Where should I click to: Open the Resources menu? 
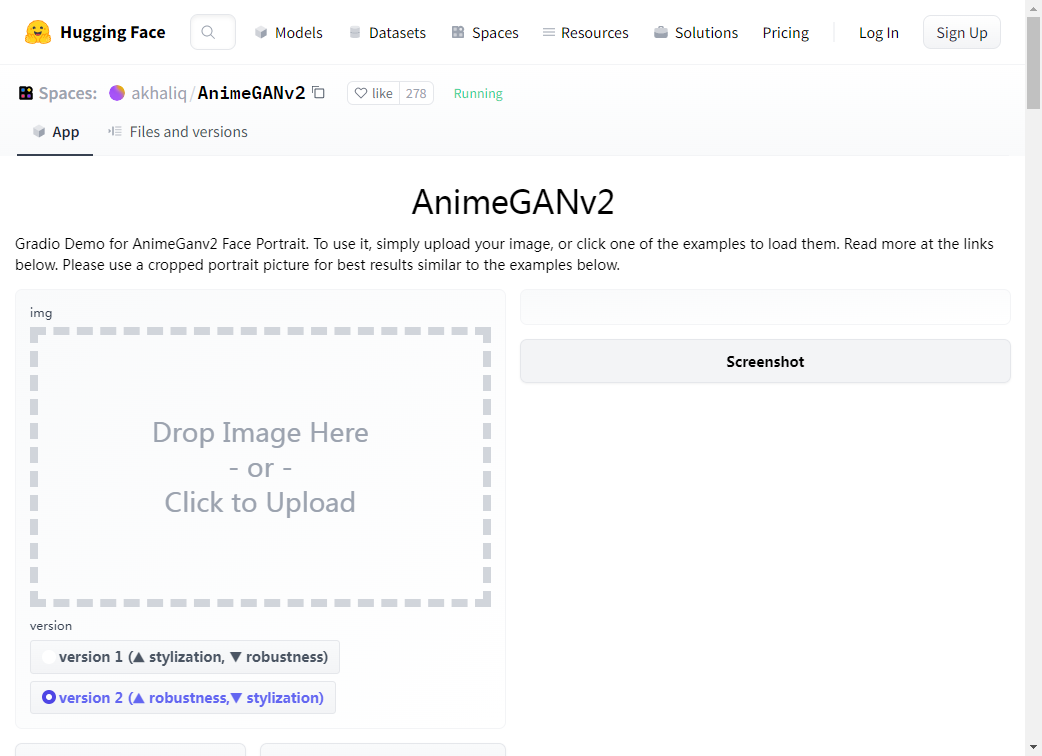tap(585, 33)
